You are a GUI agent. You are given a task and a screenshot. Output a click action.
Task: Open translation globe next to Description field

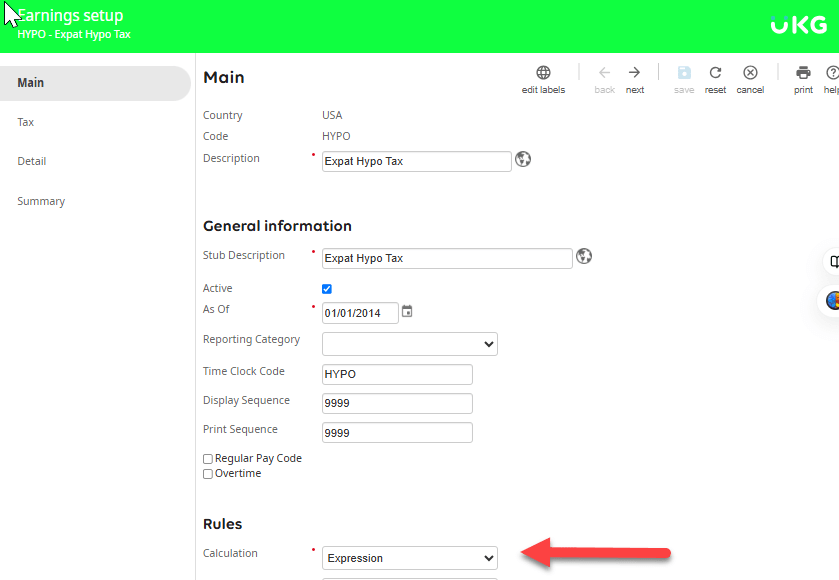[523, 159]
